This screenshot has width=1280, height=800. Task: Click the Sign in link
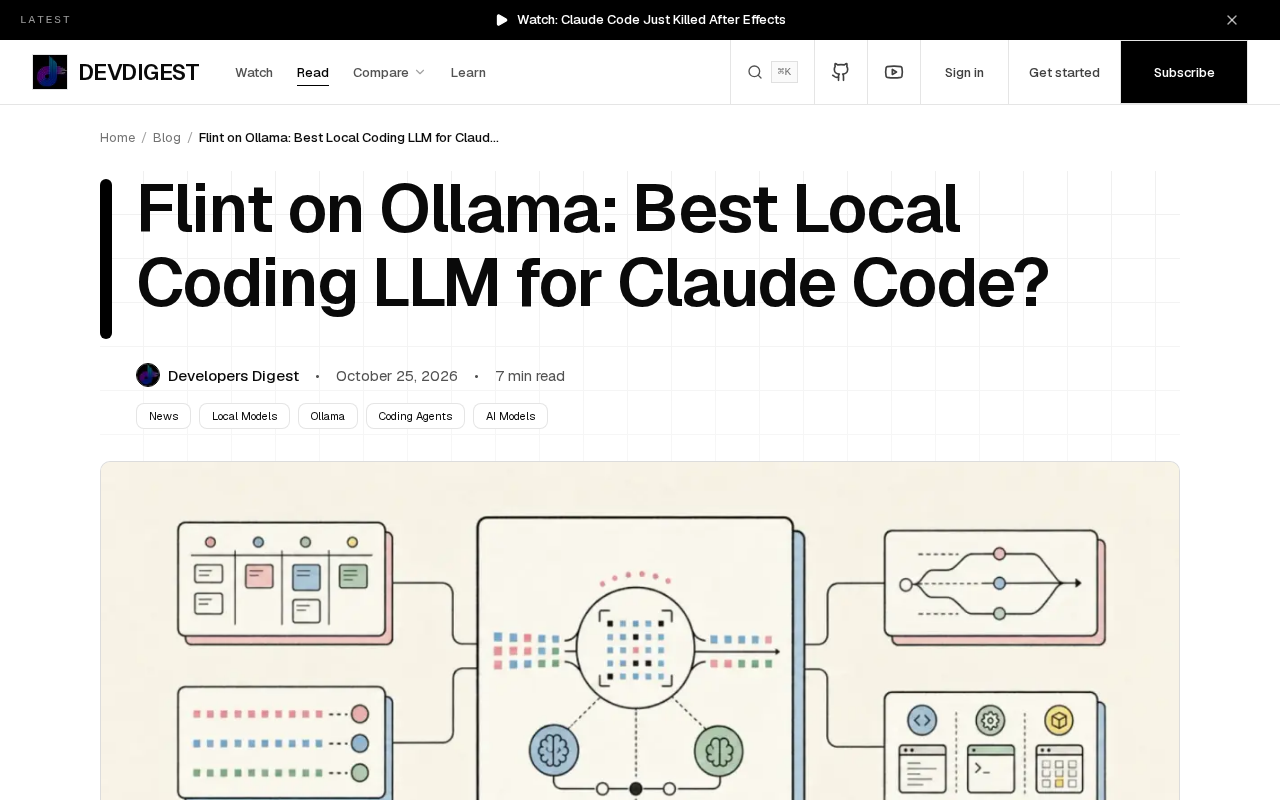pos(964,72)
